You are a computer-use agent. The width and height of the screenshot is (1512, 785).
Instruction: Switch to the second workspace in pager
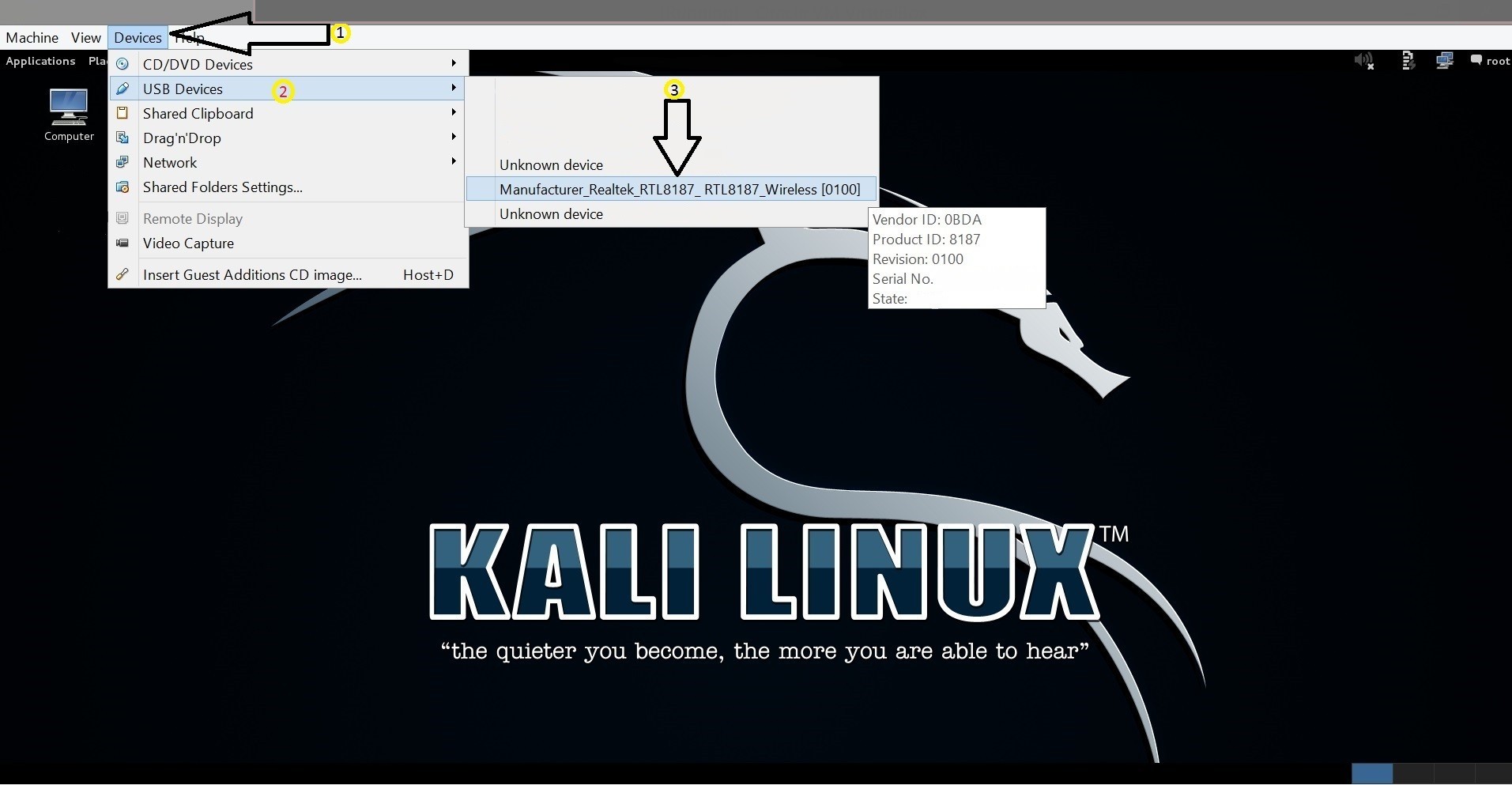[1412, 773]
